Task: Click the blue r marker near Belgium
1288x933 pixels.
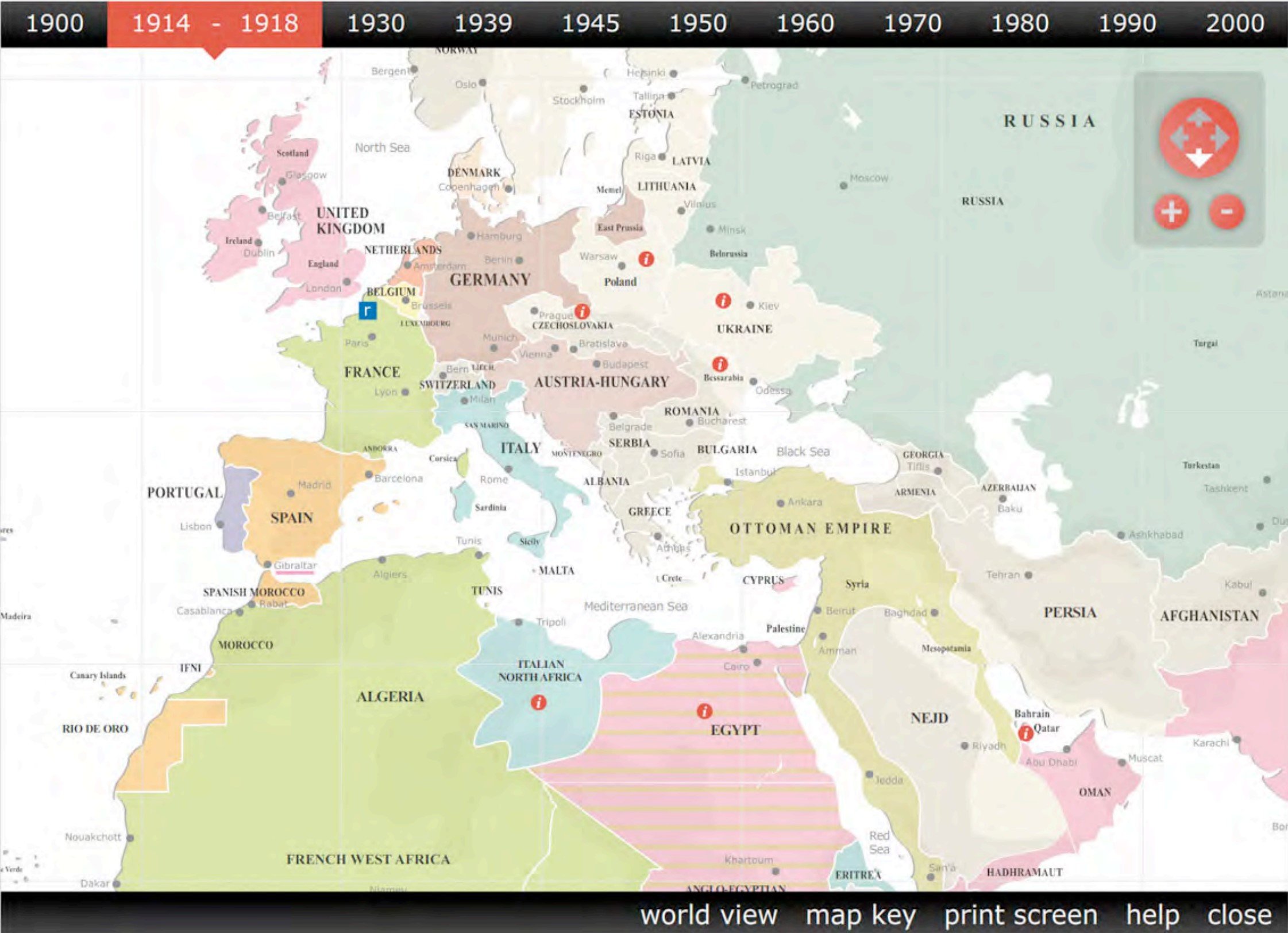Action: [367, 310]
